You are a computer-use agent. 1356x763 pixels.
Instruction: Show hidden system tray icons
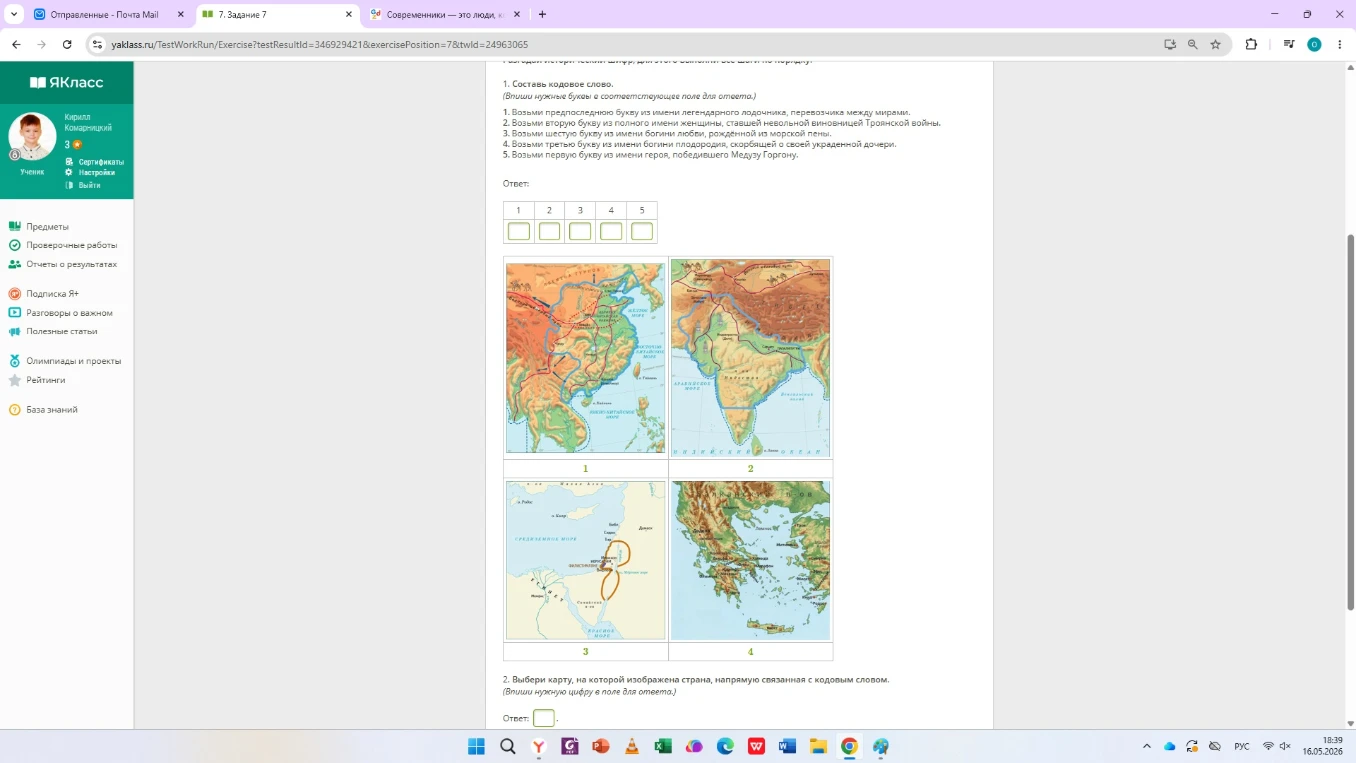click(1147, 746)
